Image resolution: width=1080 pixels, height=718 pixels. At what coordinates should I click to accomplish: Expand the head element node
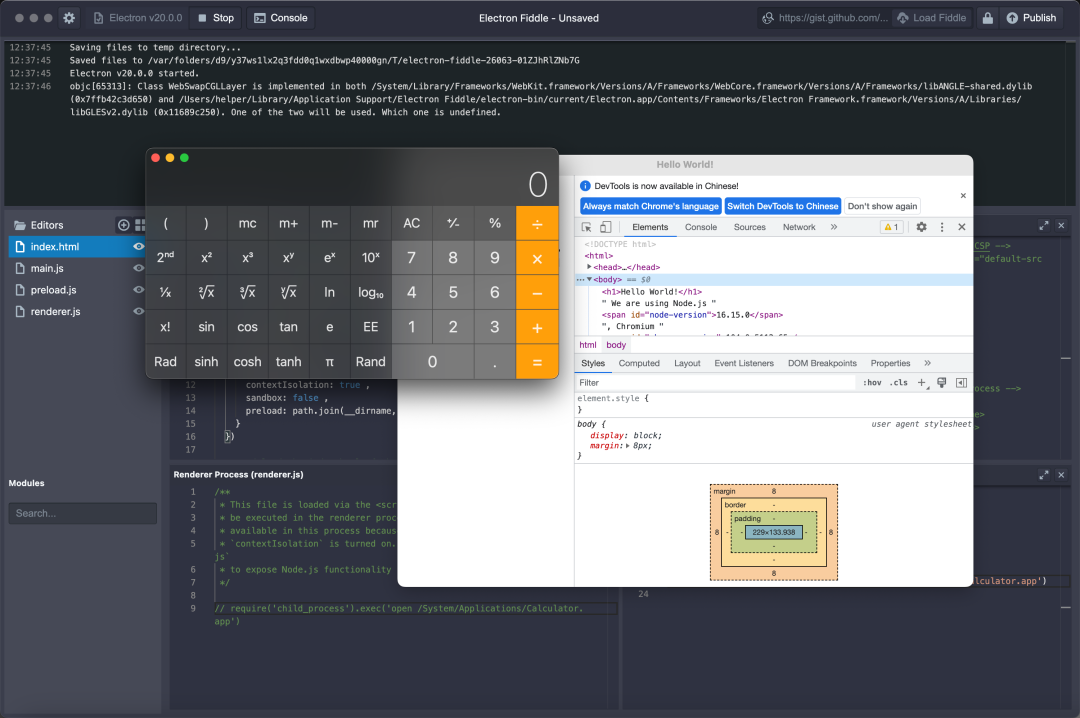click(x=590, y=268)
